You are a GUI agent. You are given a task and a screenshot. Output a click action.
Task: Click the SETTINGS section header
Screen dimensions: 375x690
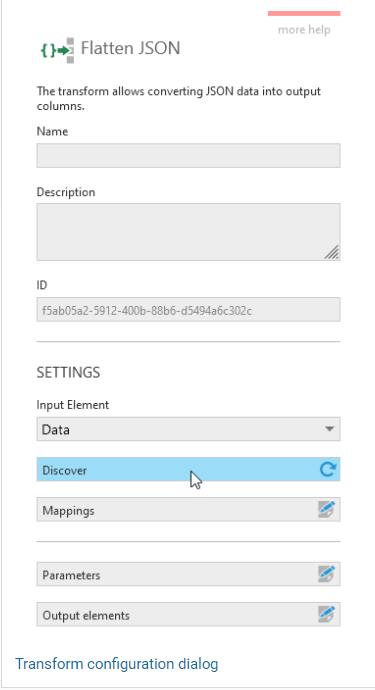pos(68,372)
